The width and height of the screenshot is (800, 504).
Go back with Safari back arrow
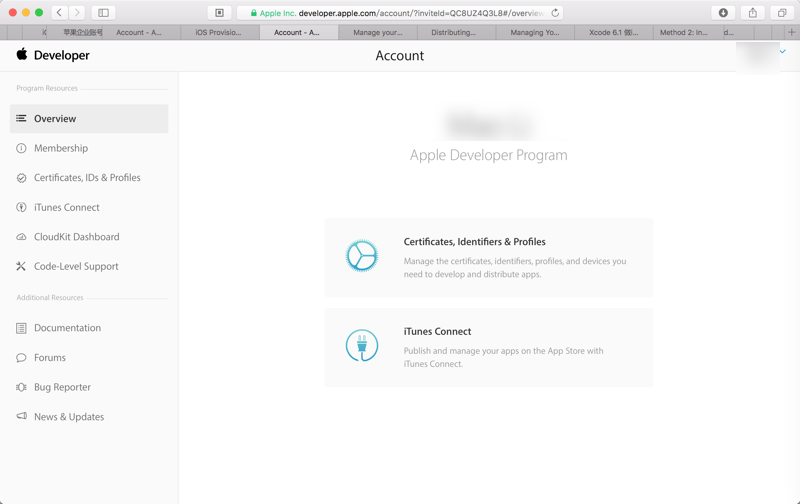click(60, 12)
